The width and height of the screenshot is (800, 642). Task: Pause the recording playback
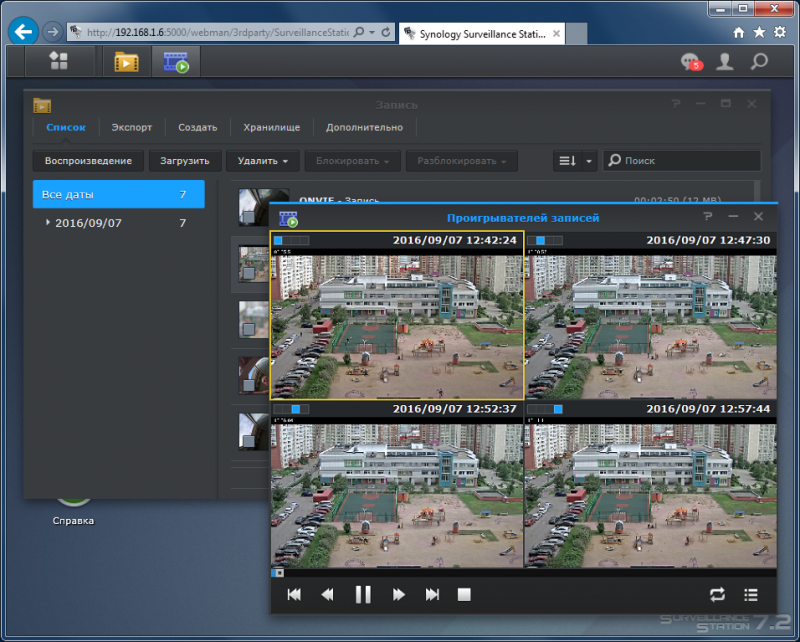click(363, 595)
